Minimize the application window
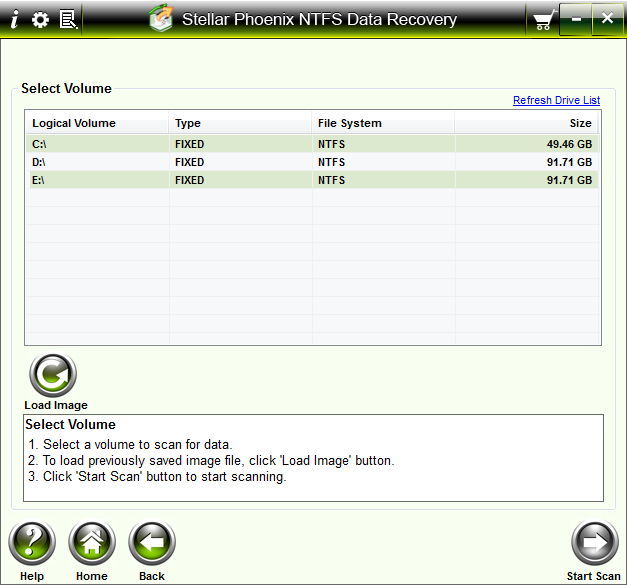 (576, 19)
